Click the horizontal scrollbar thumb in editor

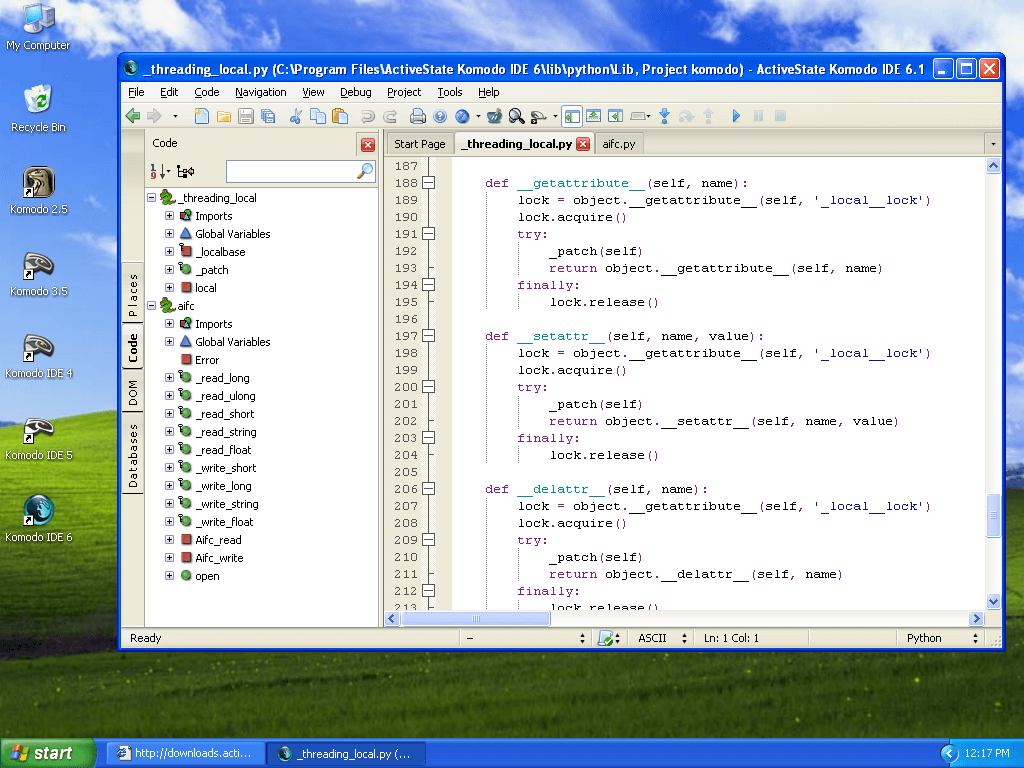(475, 618)
